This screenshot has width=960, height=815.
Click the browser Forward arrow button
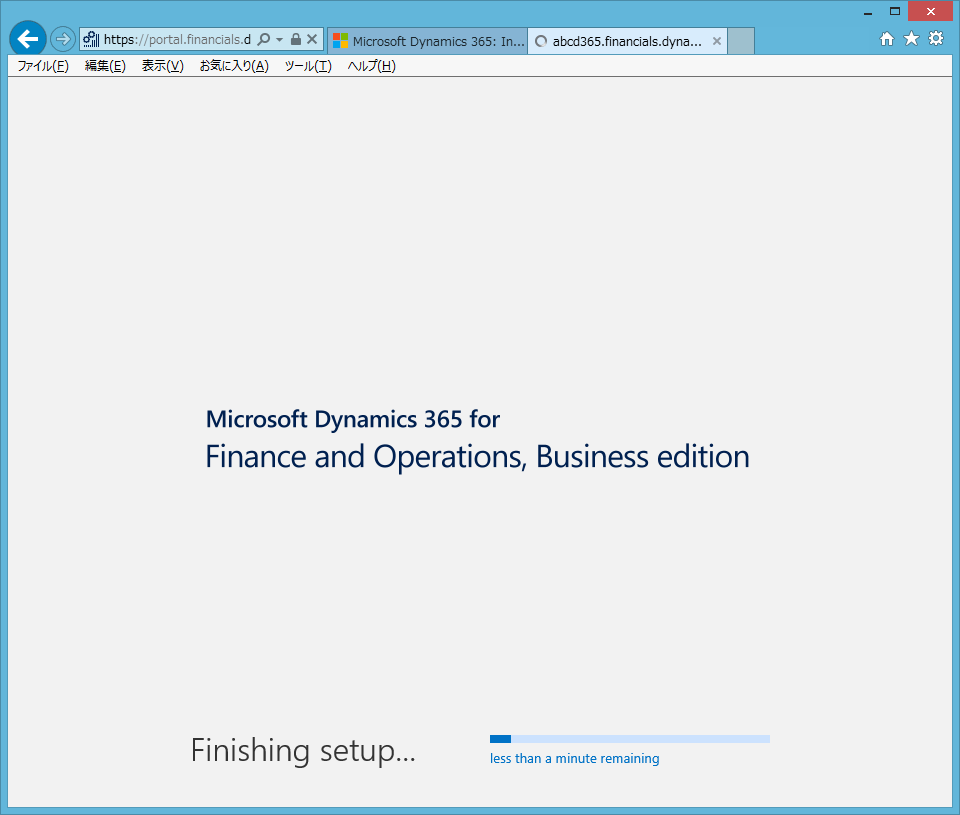62,39
